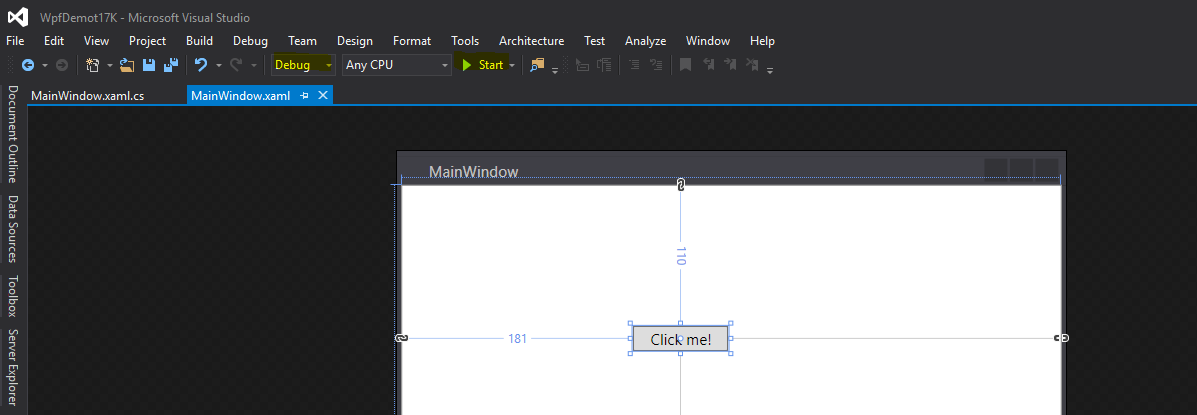Open the Architecture menu

[x=531, y=41]
